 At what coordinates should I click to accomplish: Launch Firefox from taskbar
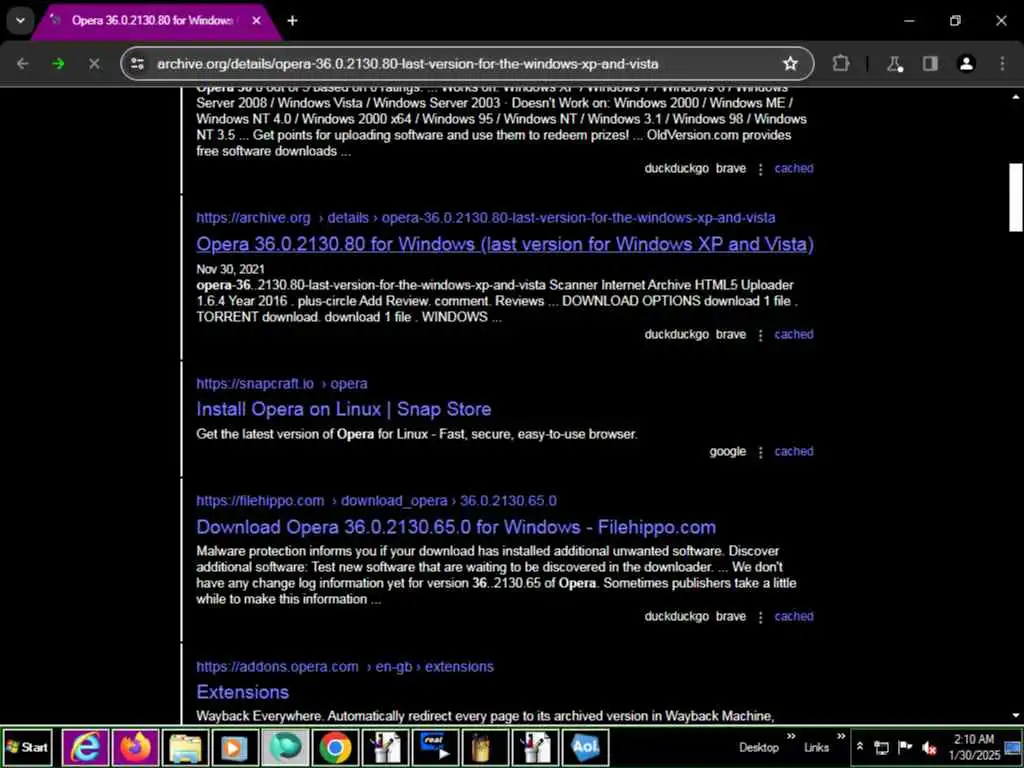135,748
